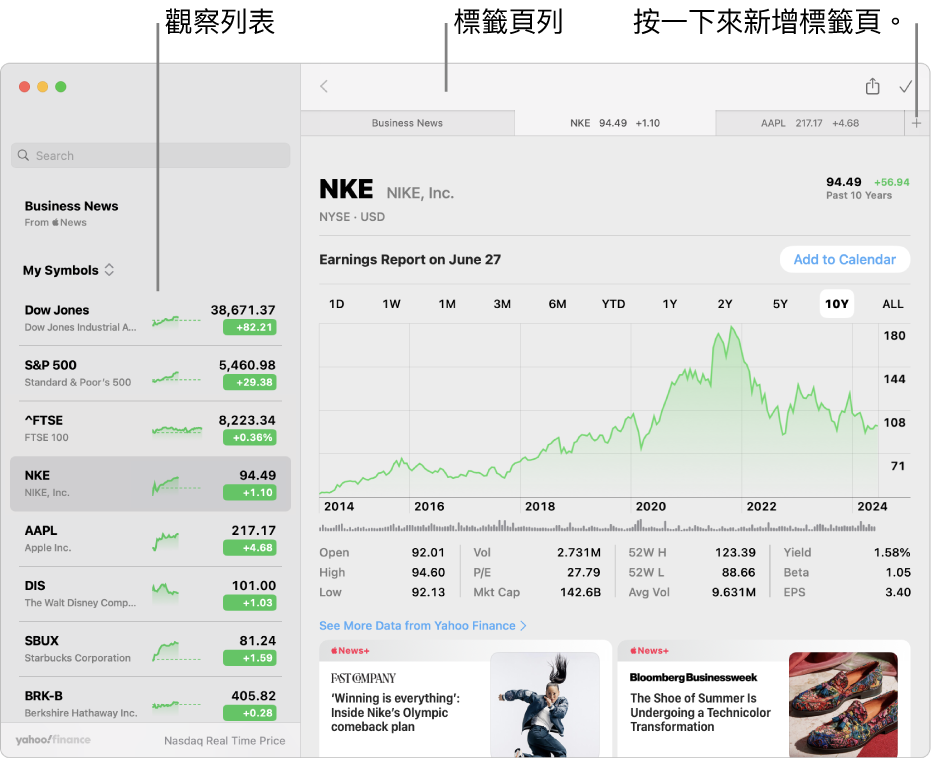Click the 52W H 123.39 value
The height and width of the screenshot is (758, 934).
[x=735, y=553]
